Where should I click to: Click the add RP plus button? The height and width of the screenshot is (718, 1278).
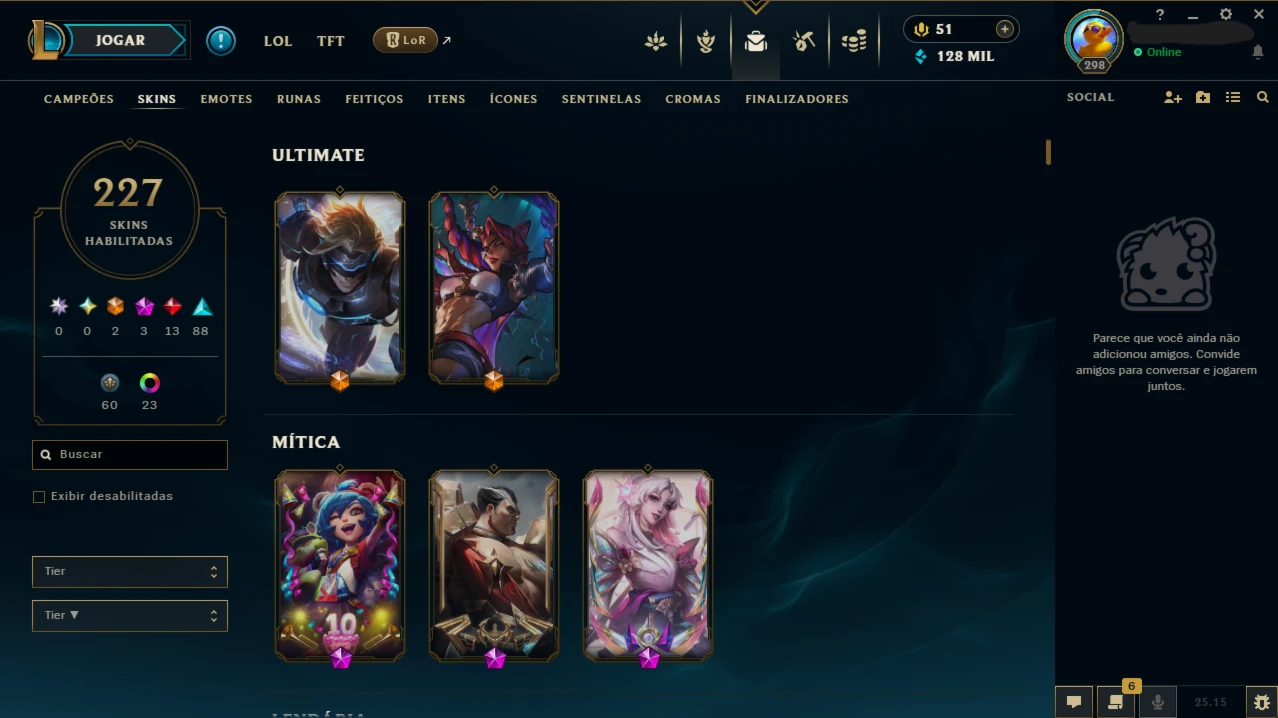[x=1005, y=29]
